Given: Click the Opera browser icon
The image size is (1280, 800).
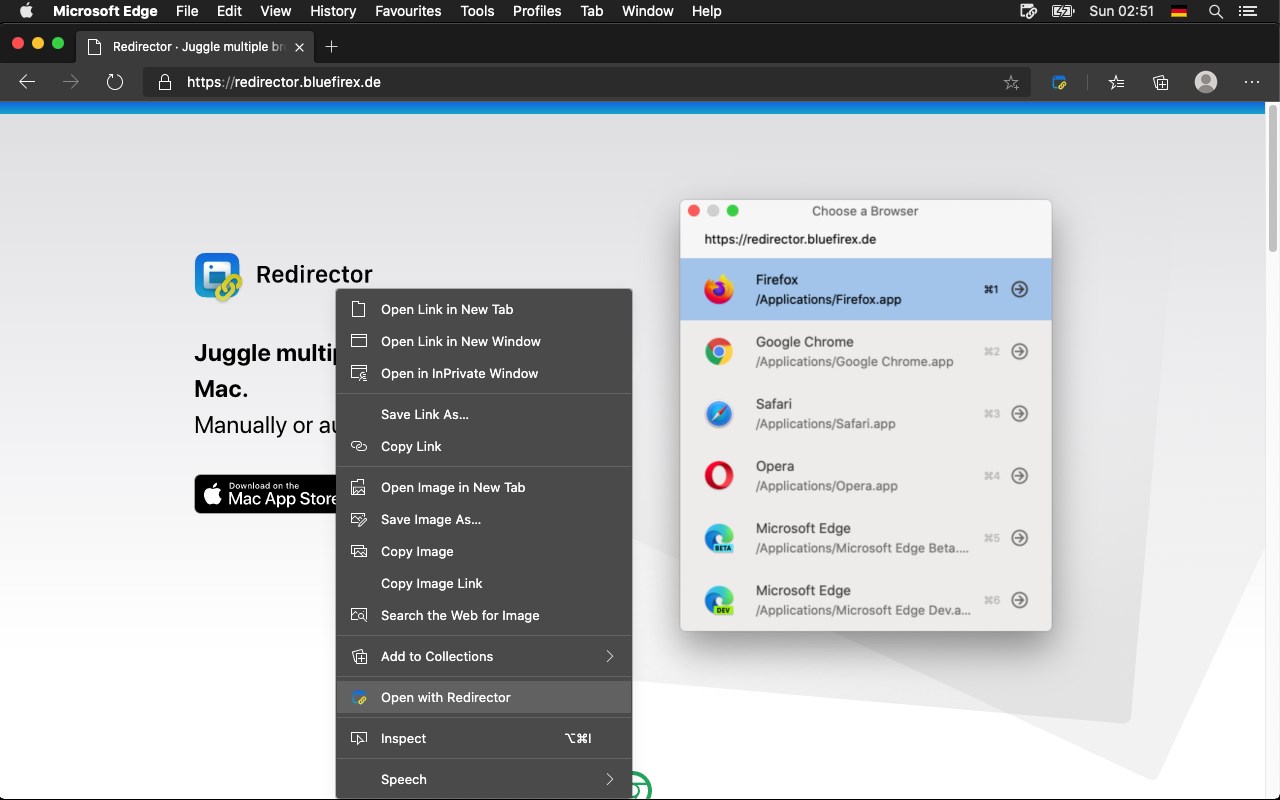Looking at the screenshot, I should [718, 476].
